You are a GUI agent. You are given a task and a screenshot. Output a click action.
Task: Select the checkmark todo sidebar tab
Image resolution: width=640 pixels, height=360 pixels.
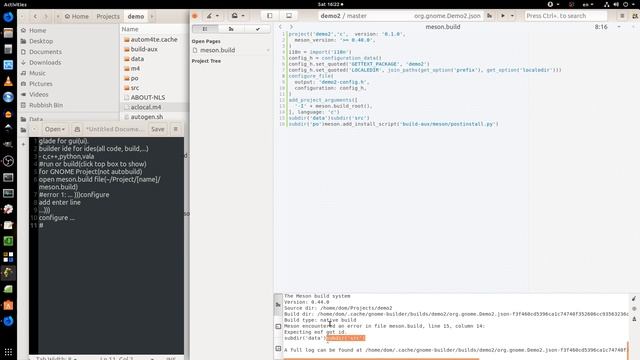(257, 29)
